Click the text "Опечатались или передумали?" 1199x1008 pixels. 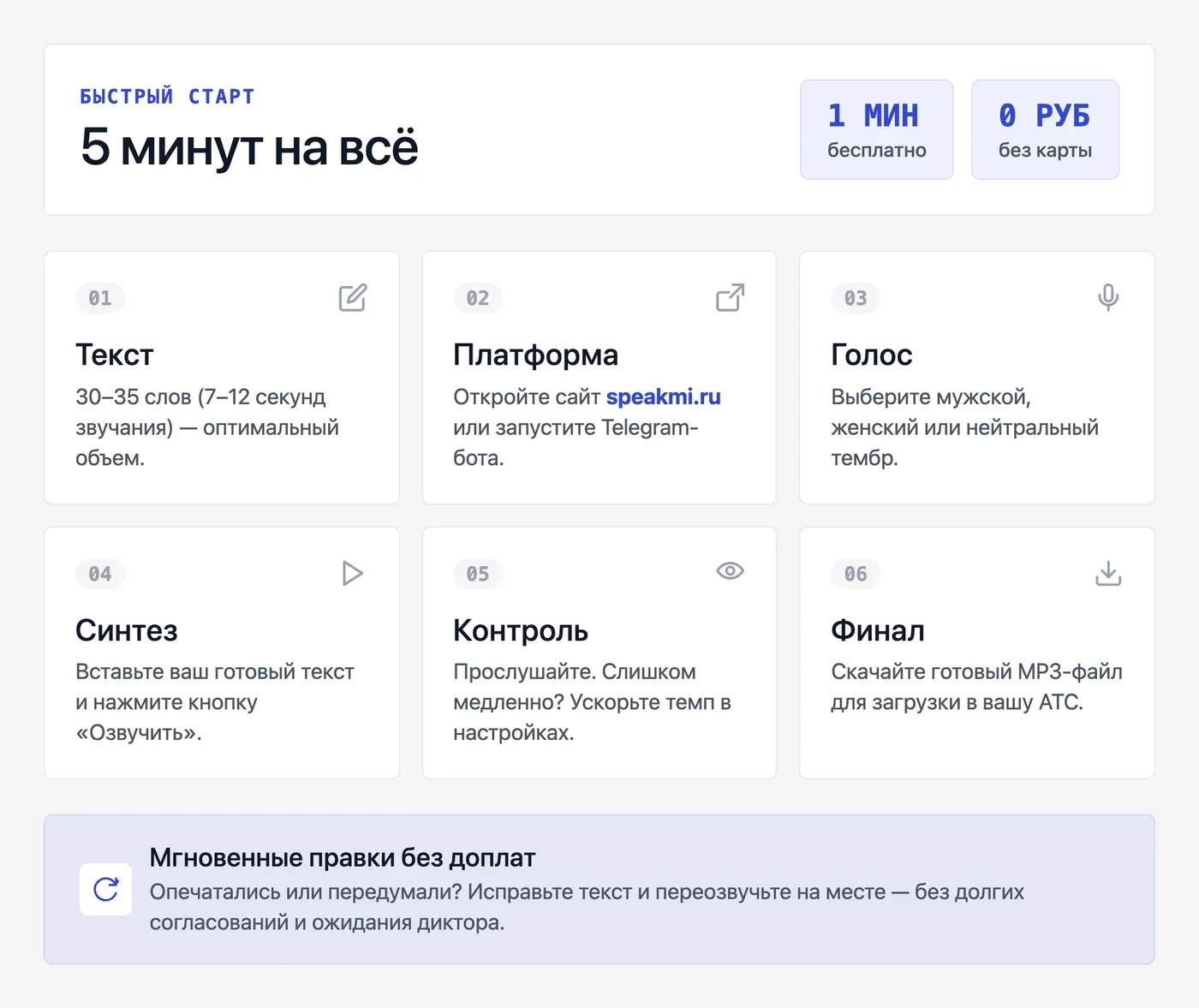click(306, 892)
